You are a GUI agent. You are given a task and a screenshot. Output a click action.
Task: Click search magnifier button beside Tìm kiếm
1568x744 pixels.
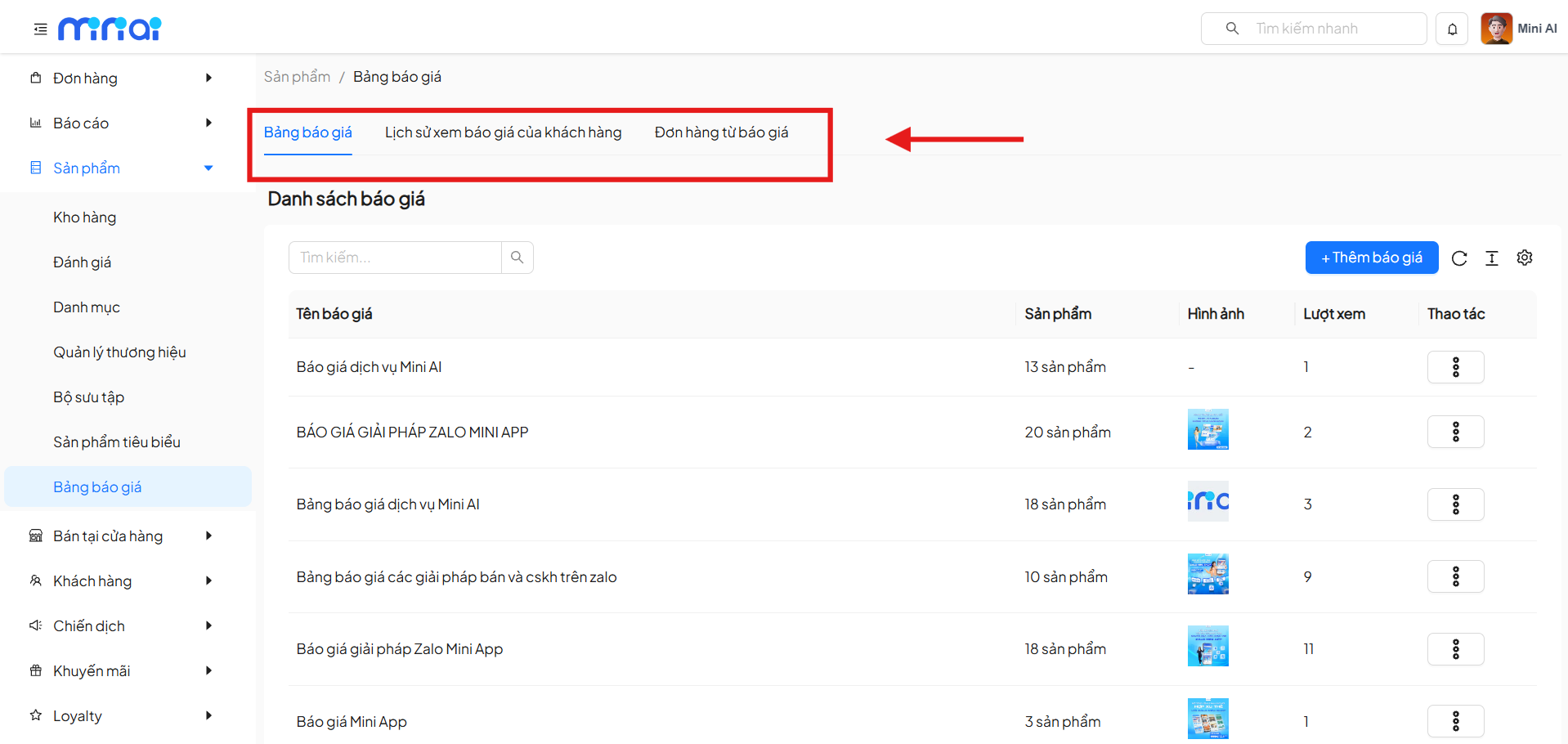(517, 258)
